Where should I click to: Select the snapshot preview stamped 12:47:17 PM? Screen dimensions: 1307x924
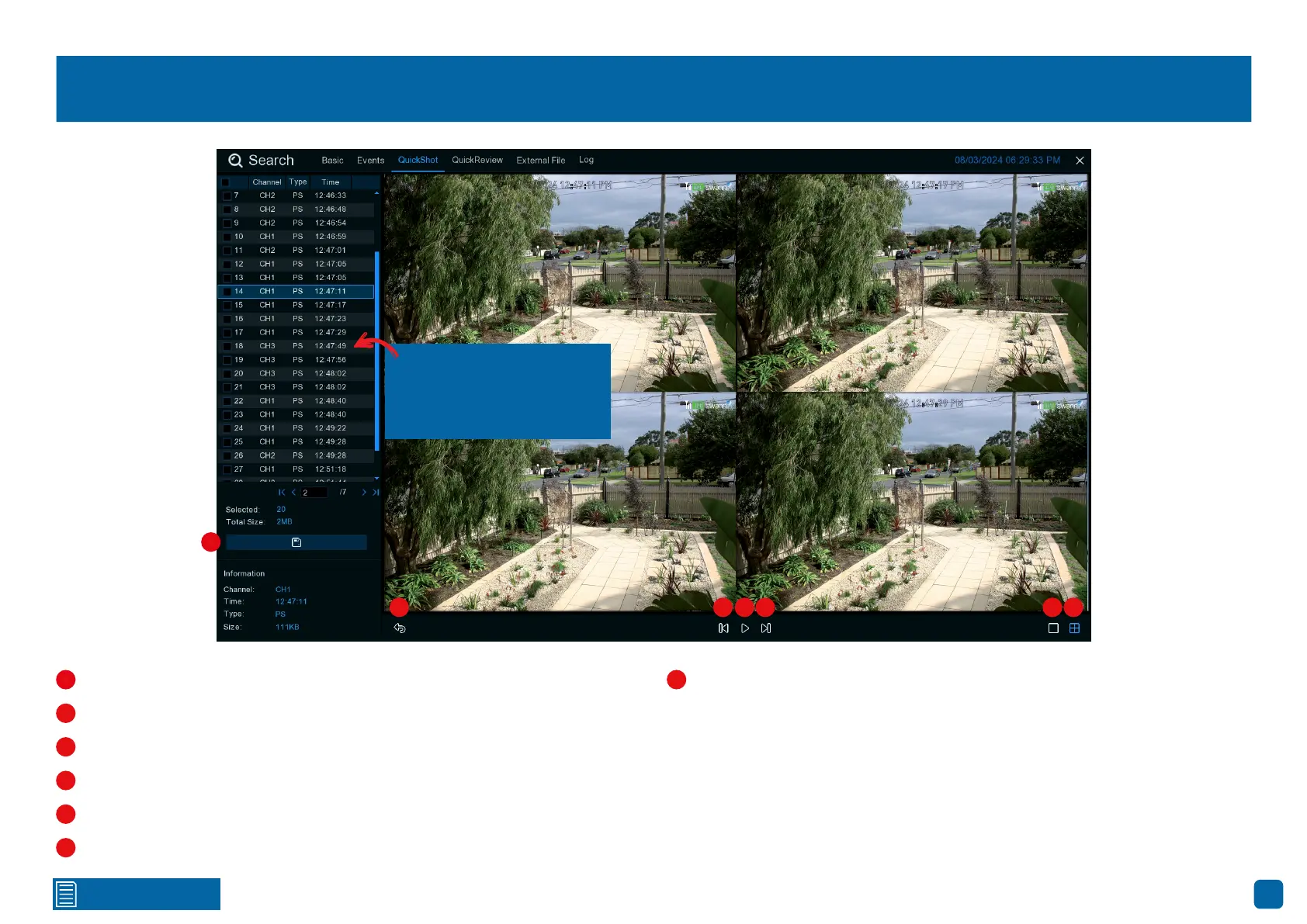click(x=912, y=282)
